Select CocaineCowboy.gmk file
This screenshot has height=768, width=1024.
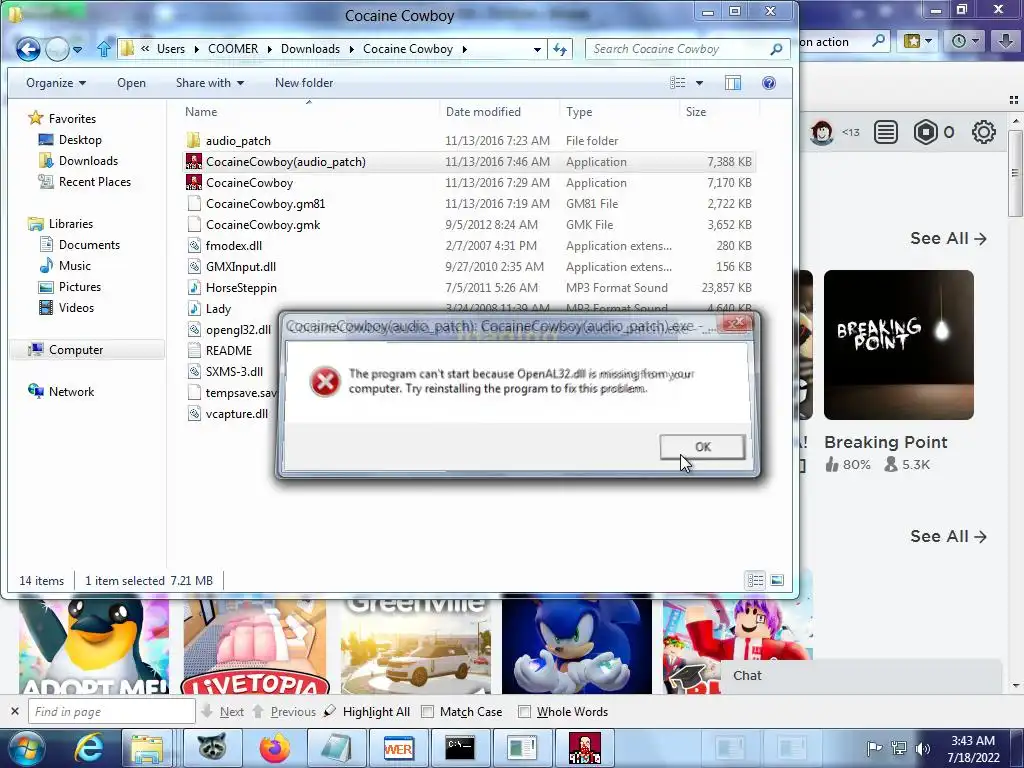click(x=470, y=225)
